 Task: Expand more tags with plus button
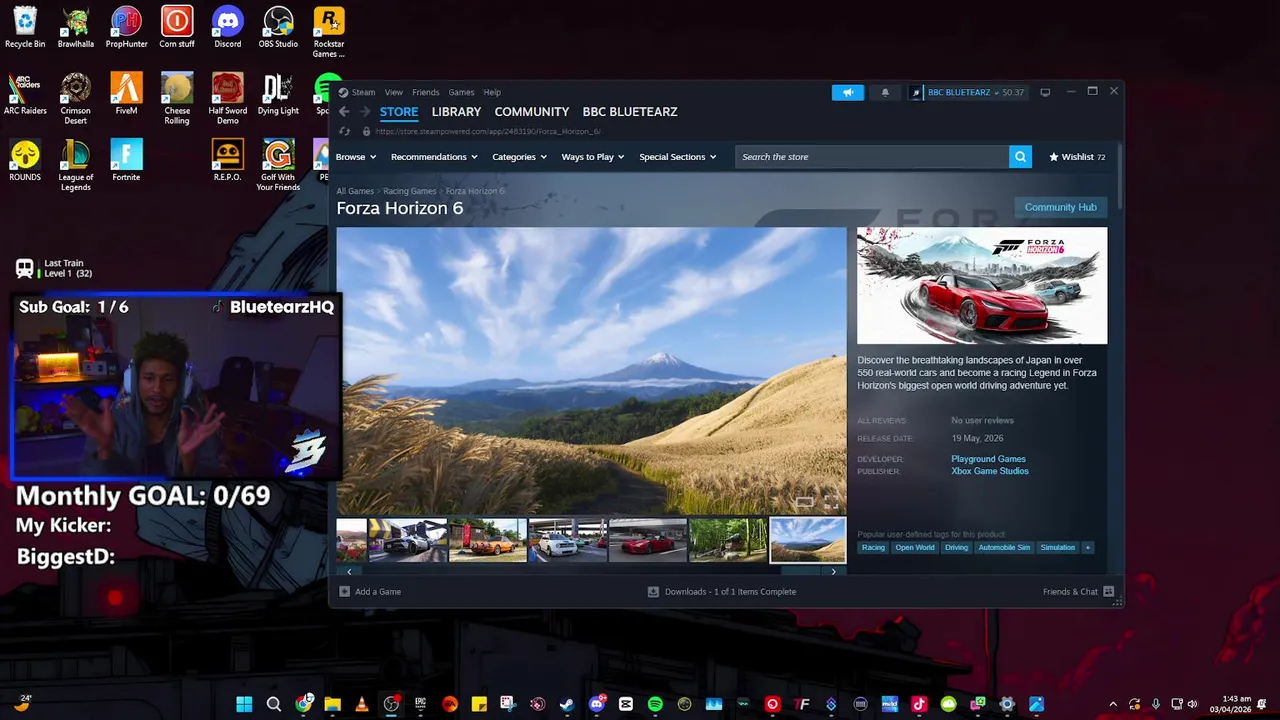pos(1088,547)
